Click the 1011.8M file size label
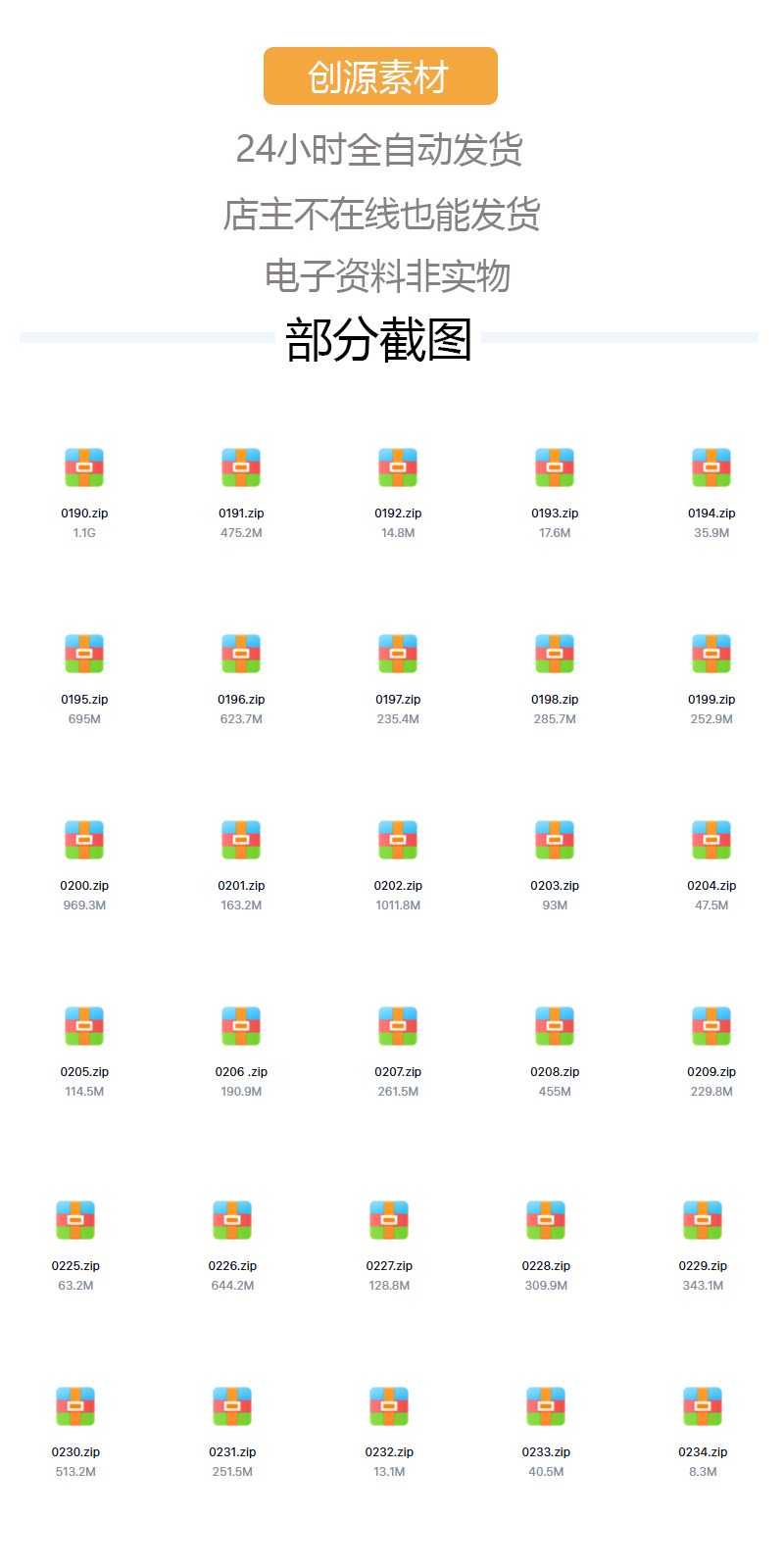The width and height of the screenshot is (784, 1568). pyautogui.click(x=398, y=906)
